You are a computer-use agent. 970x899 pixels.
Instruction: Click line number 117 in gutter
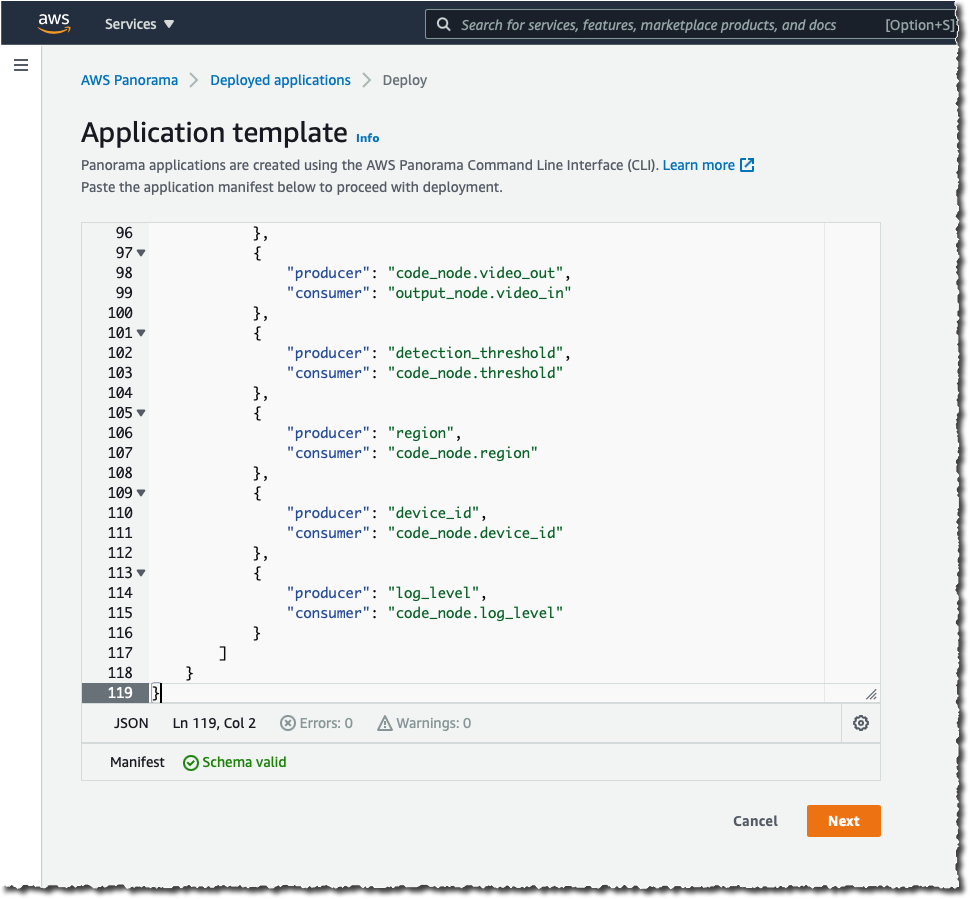point(120,653)
